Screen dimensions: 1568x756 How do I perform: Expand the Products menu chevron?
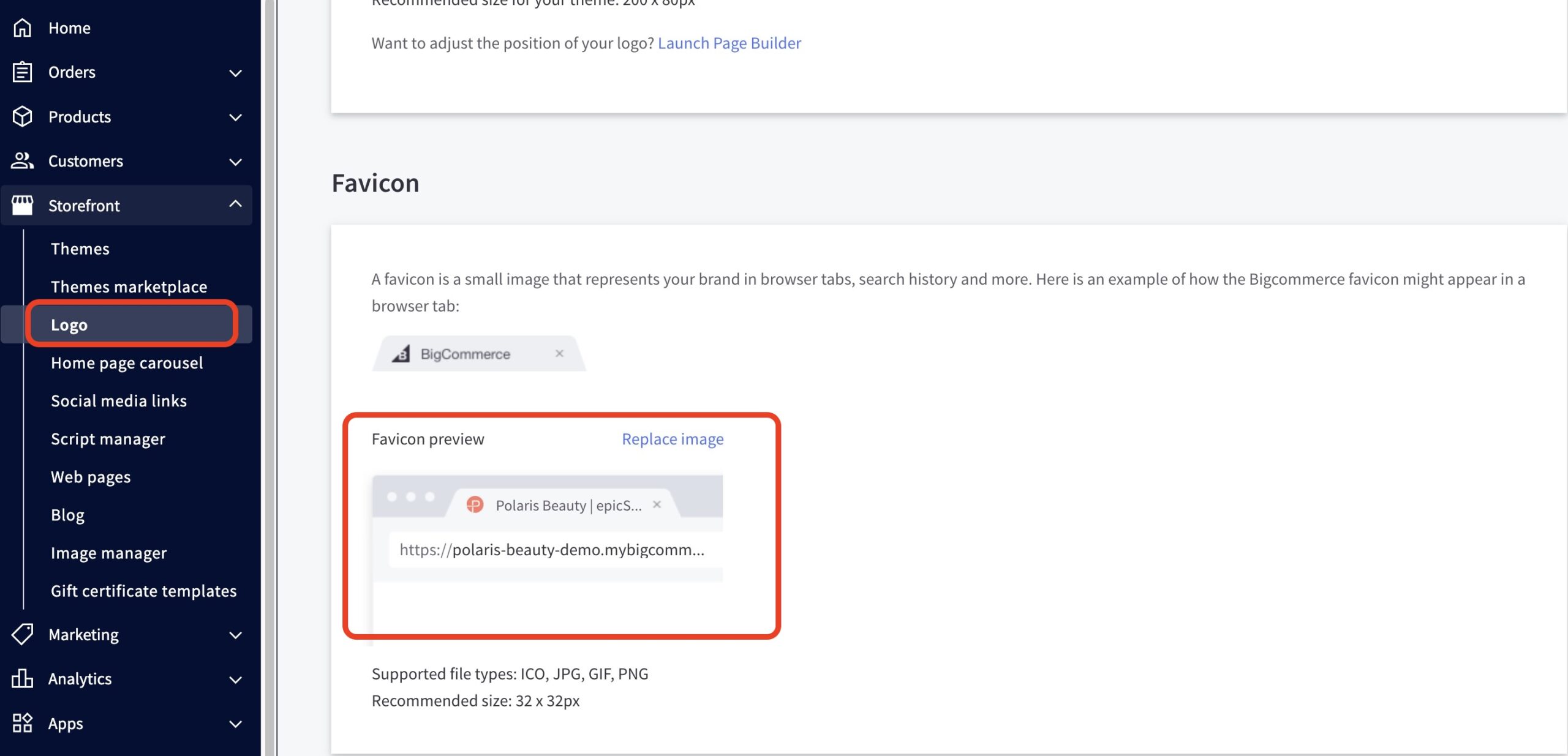[x=235, y=117]
